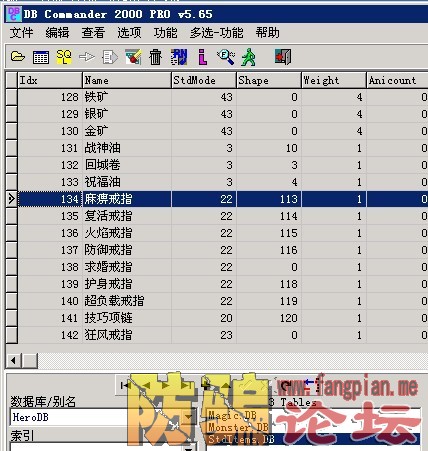Image resolution: width=428 pixels, height=451 pixels.
Task: Open the filter table icon
Action: pyautogui.click(x=133, y=57)
